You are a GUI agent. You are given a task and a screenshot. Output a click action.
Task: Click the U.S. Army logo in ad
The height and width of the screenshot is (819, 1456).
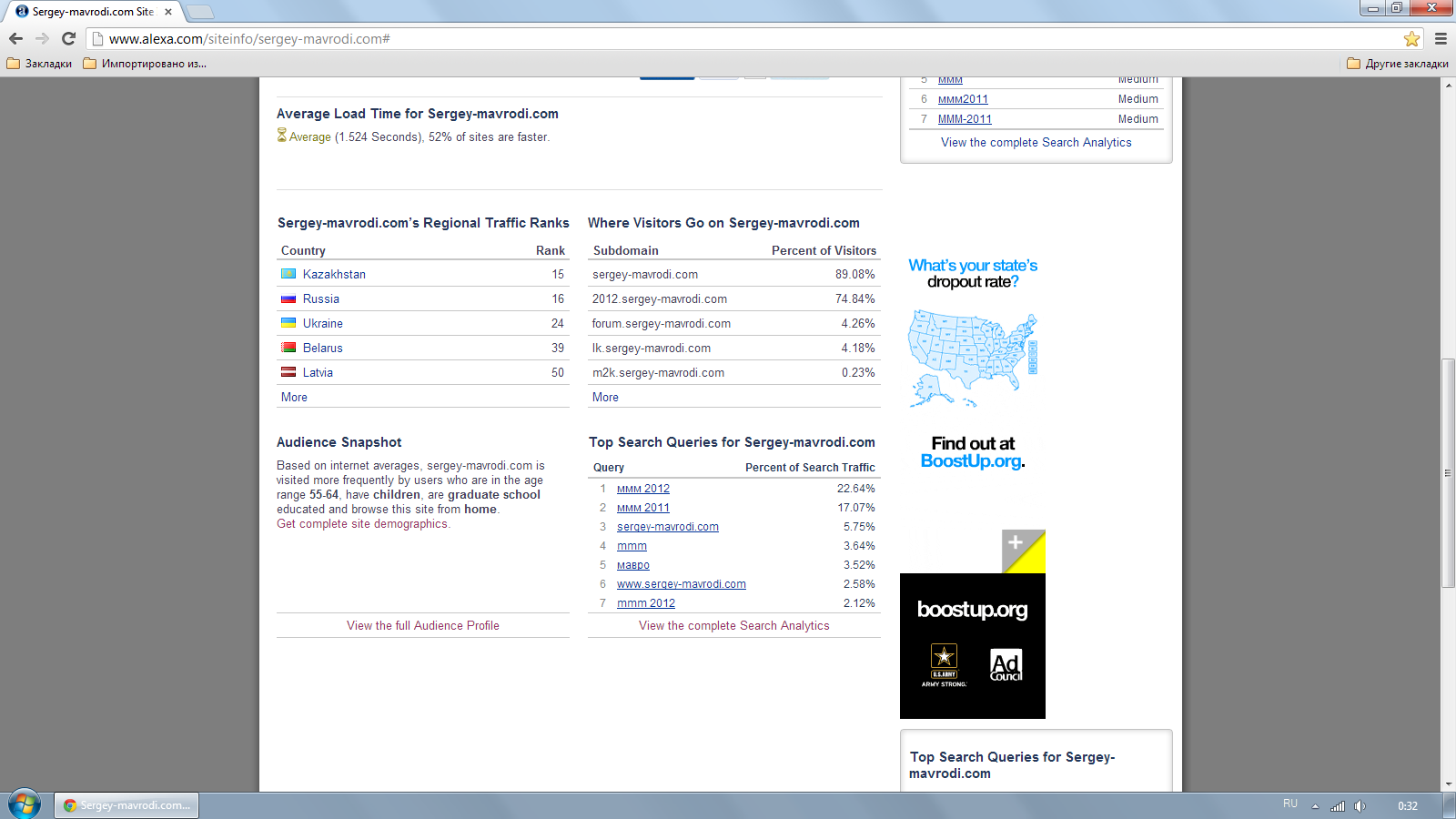click(944, 664)
